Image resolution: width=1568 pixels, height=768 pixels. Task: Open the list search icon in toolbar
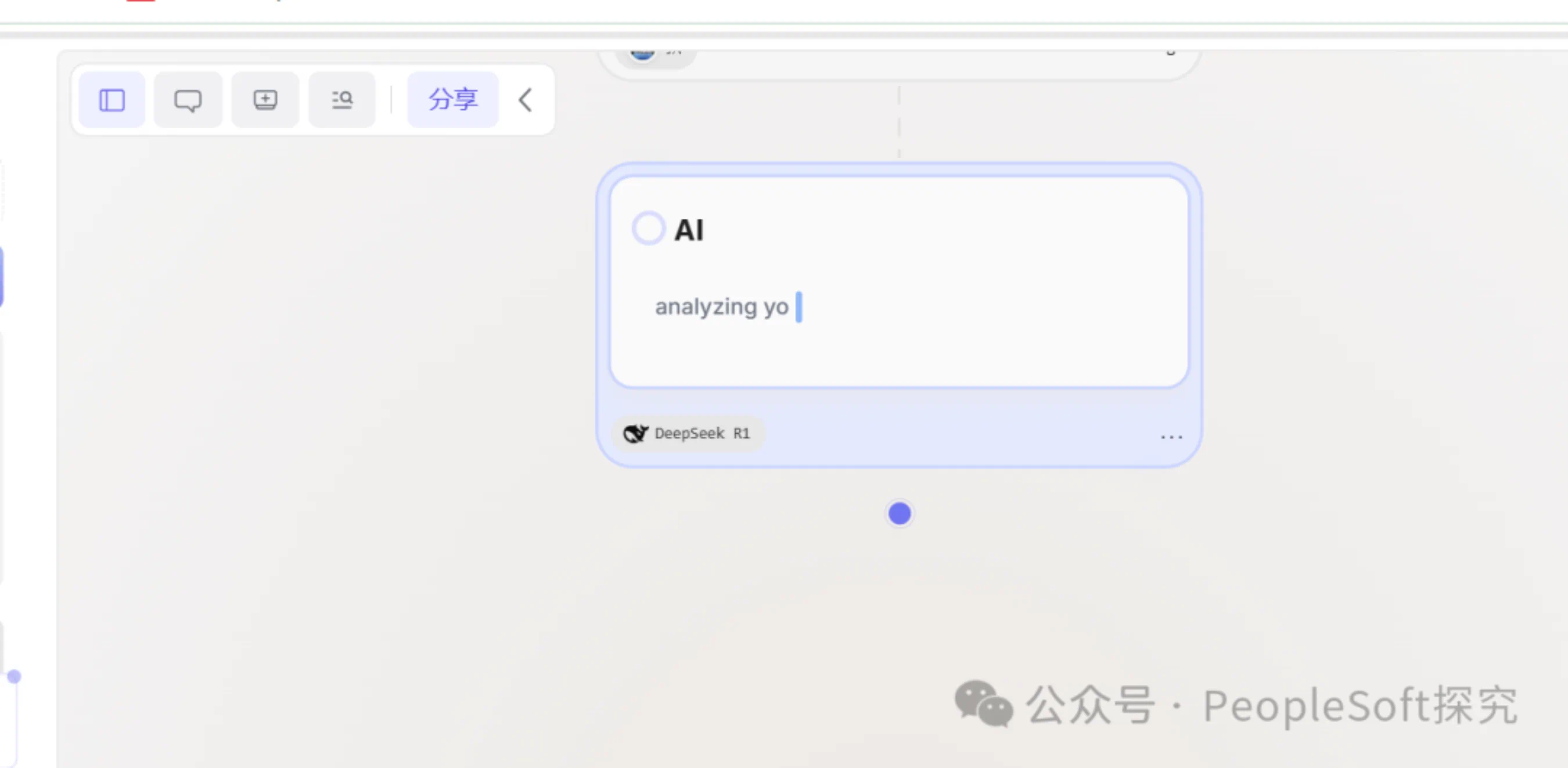[342, 100]
